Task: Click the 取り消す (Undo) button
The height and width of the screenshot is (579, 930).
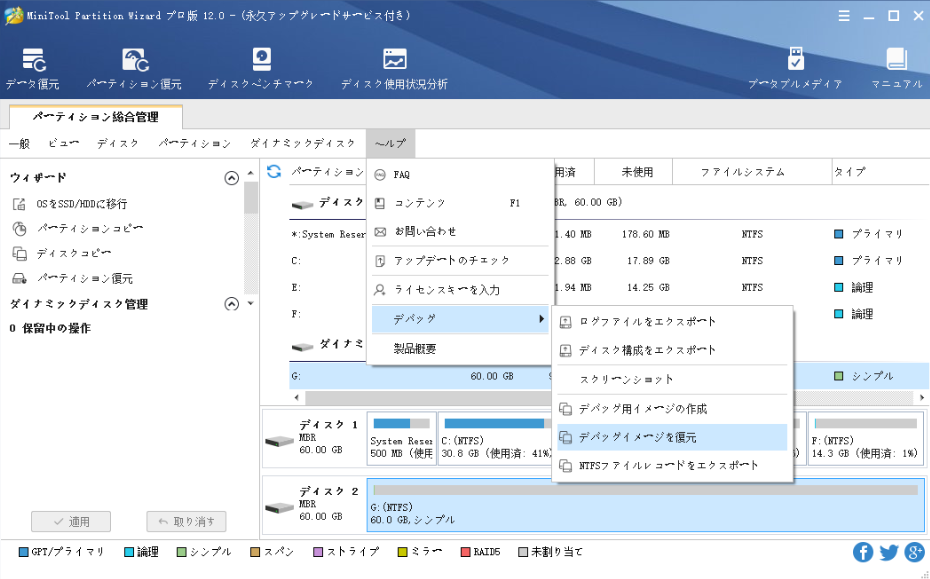Action: coord(186,522)
